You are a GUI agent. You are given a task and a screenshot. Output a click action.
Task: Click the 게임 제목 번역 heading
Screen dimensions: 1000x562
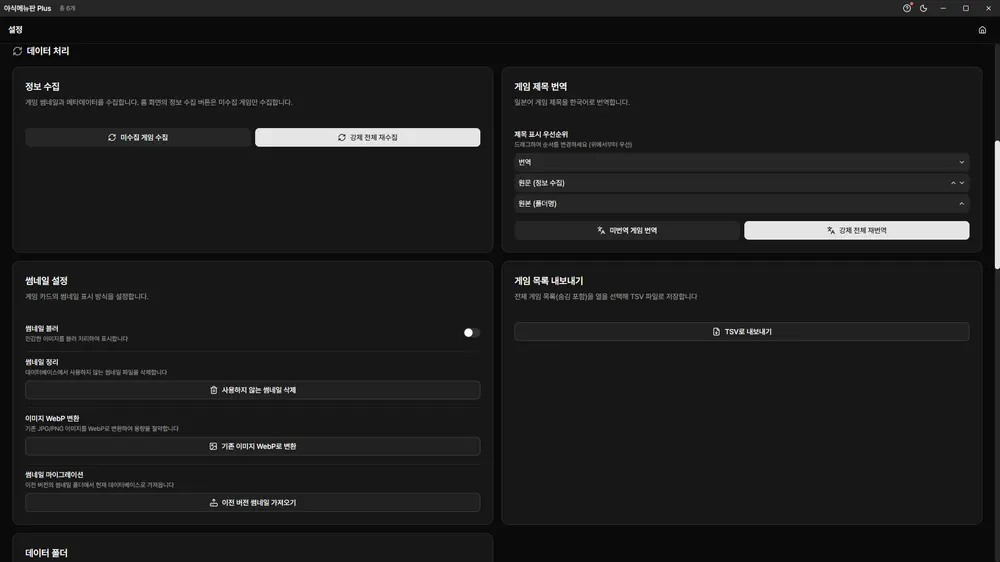point(540,86)
